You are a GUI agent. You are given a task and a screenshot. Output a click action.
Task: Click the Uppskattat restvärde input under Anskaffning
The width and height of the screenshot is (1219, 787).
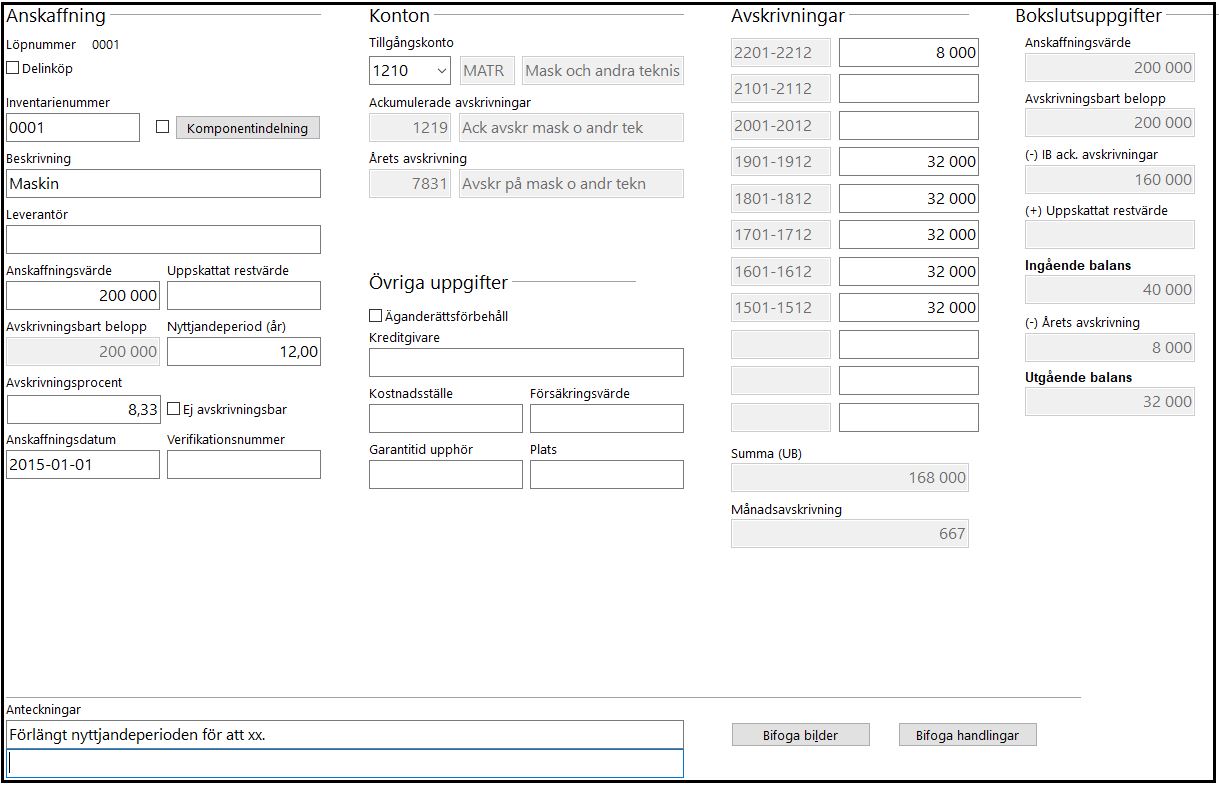(244, 296)
